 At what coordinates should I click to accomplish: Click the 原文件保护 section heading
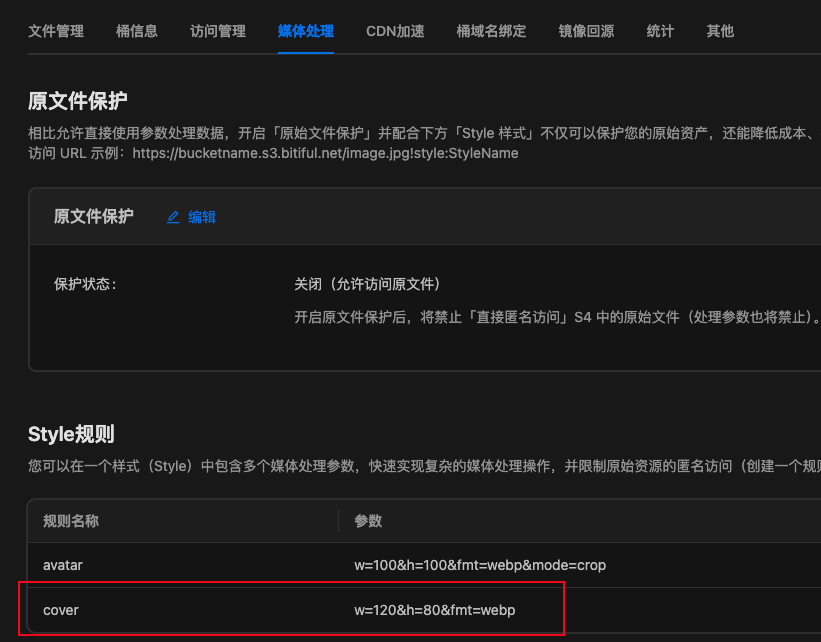click(x=77, y=101)
